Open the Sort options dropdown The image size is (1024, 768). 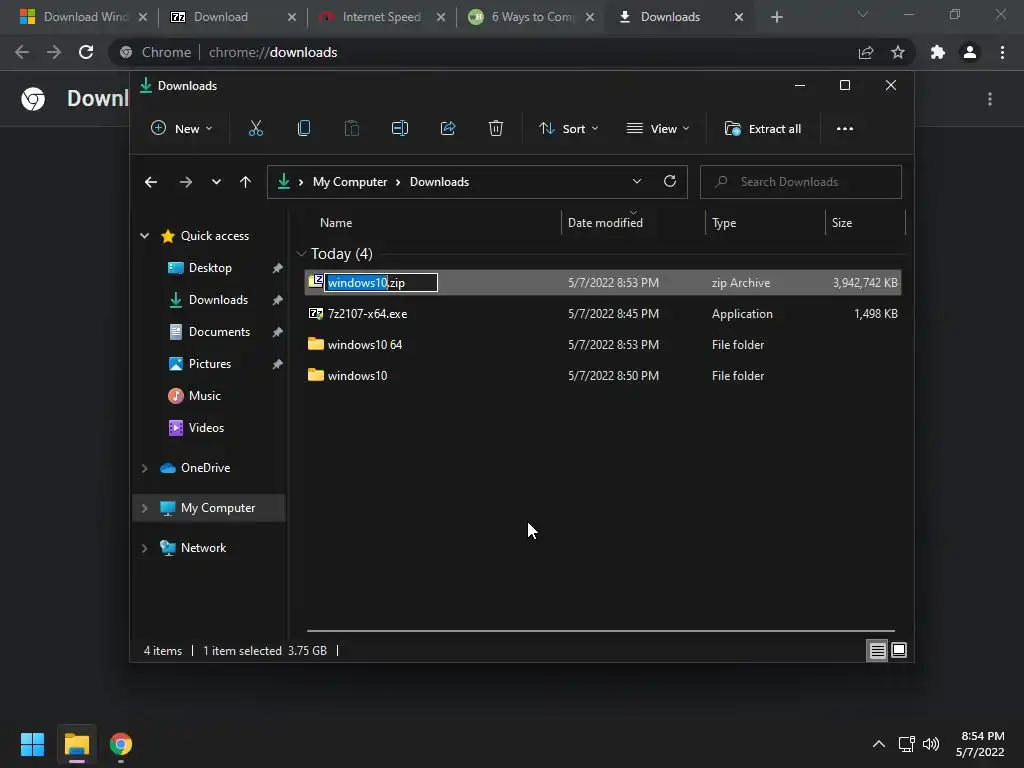[x=568, y=129]
